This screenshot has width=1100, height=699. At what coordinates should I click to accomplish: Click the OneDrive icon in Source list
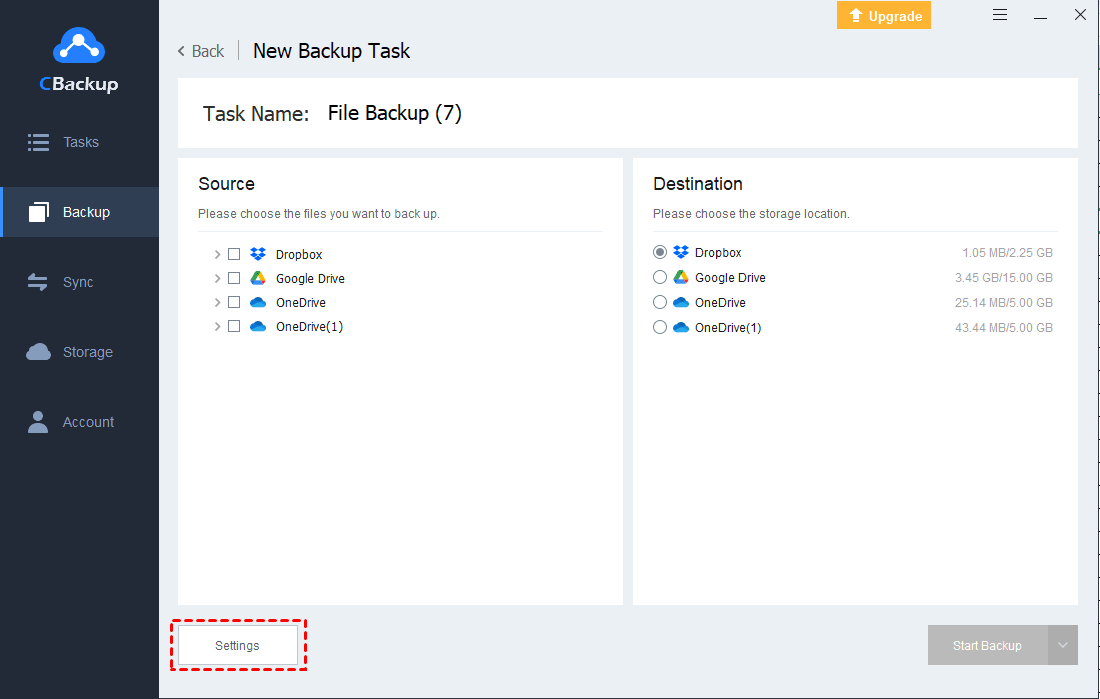pos(258,302)
